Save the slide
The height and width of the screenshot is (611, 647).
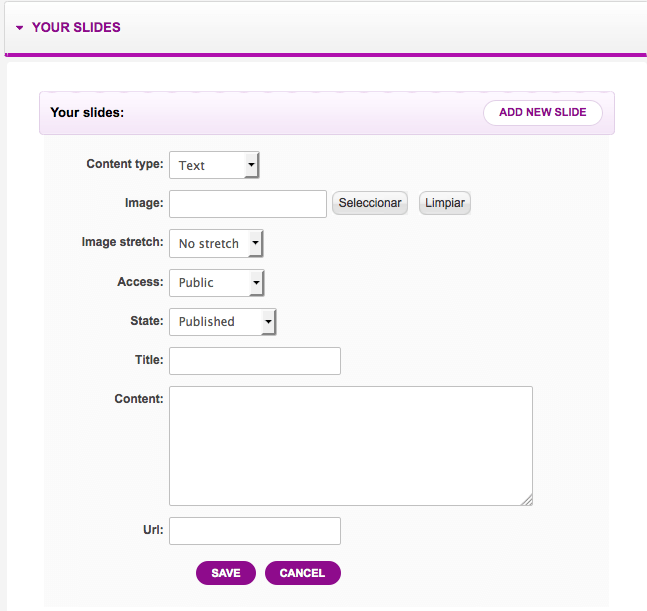point(226,573)
